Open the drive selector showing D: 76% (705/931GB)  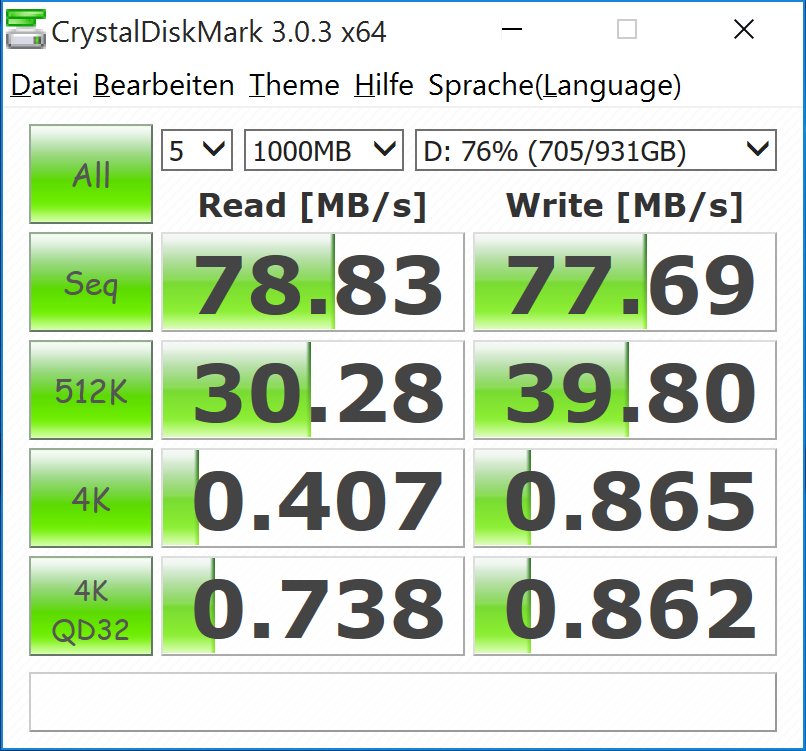595,149
